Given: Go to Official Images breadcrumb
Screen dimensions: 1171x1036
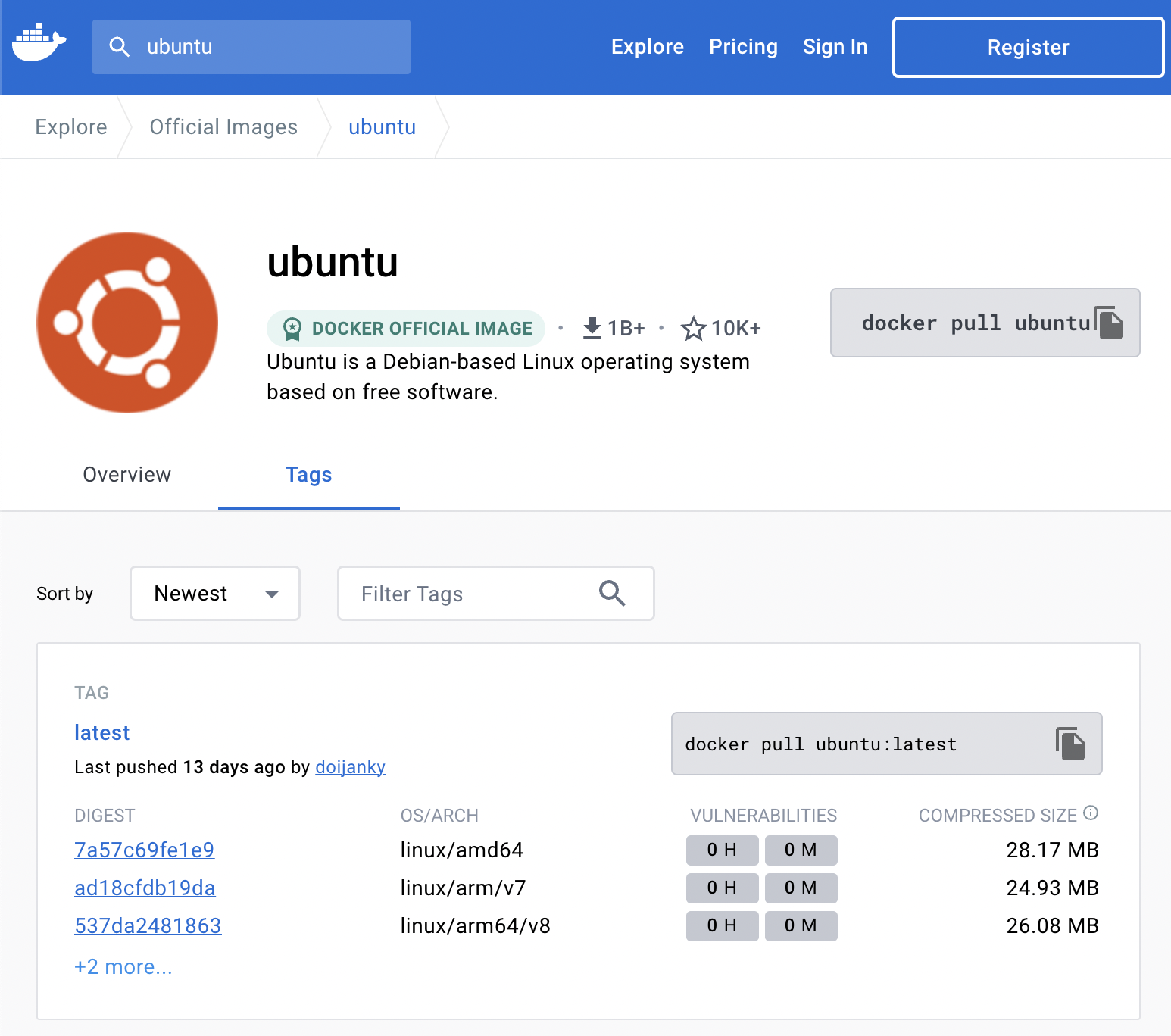Looking at the screenshot, I should coord(223,126).
